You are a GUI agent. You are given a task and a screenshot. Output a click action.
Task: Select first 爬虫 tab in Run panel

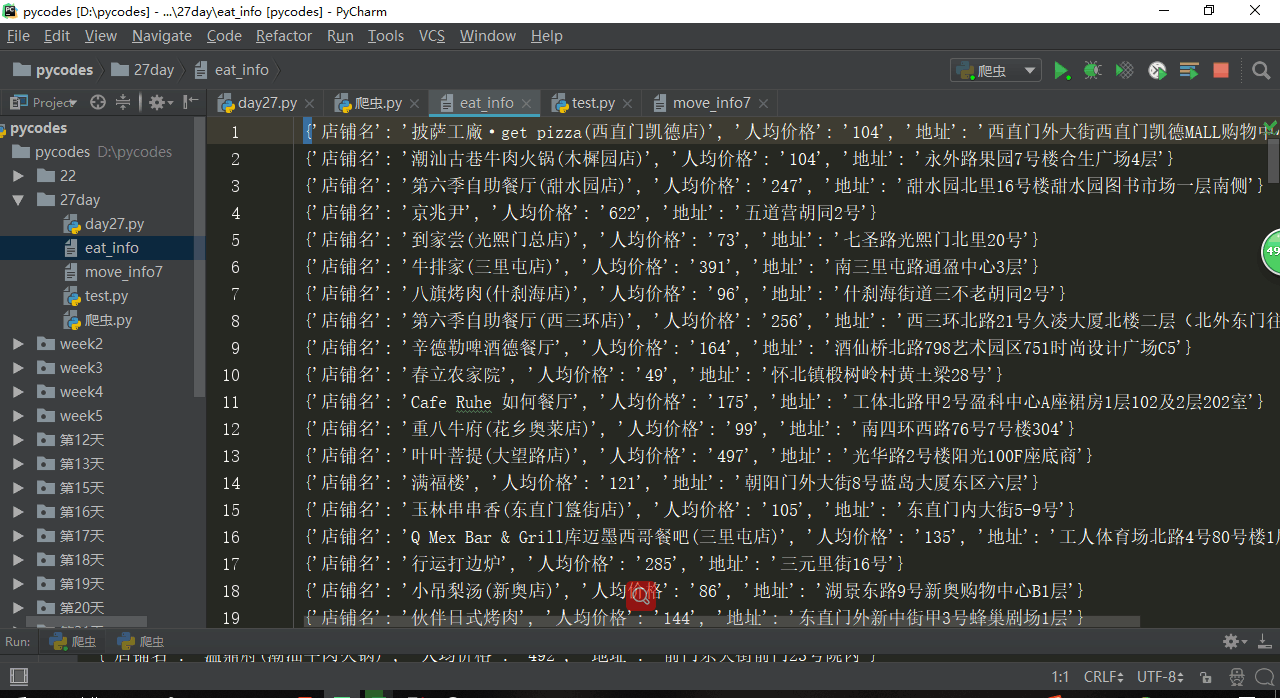[73, 641]
